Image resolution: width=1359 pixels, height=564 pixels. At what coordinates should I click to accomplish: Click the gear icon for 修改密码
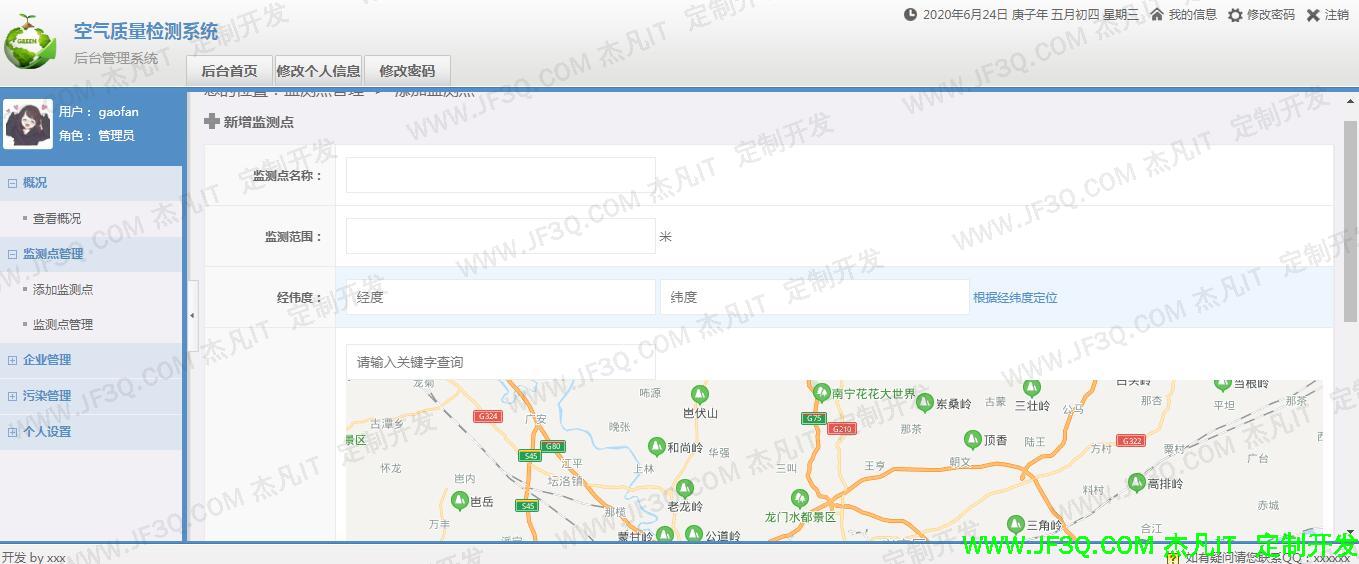[x=1235, y=15]
